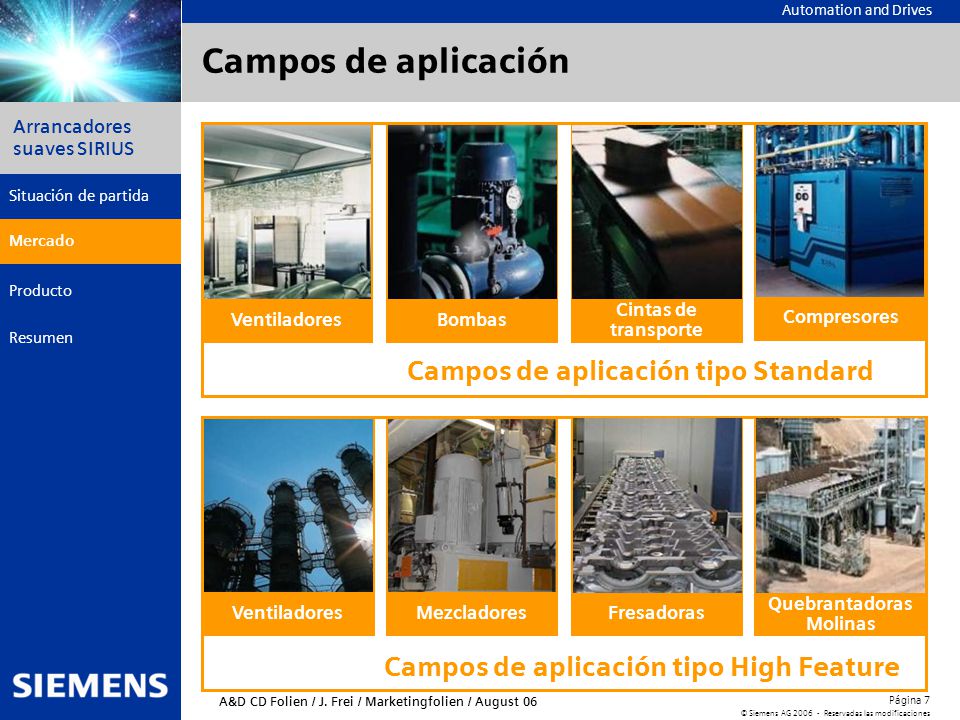960x720 pixels.
Task: Select the Campos de aplicación slide title
Action: pos(385,62)
